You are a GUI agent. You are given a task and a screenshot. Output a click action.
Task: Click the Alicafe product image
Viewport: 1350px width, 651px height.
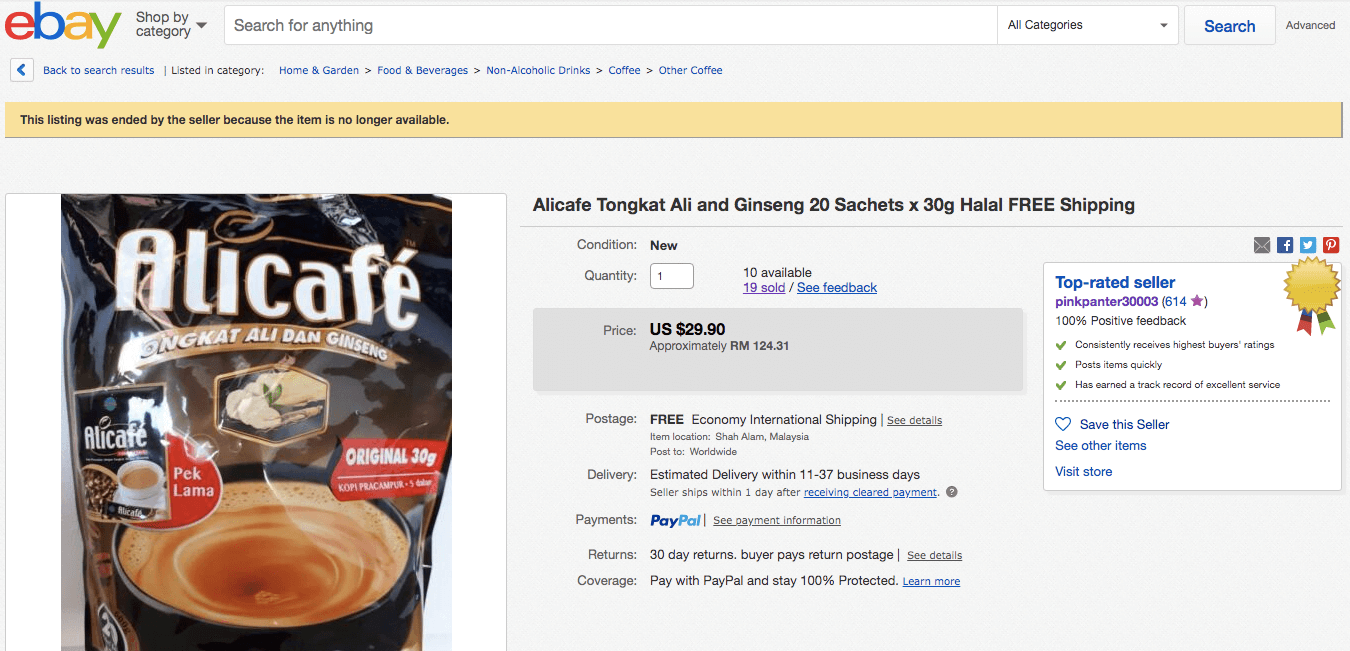(256, 420)
